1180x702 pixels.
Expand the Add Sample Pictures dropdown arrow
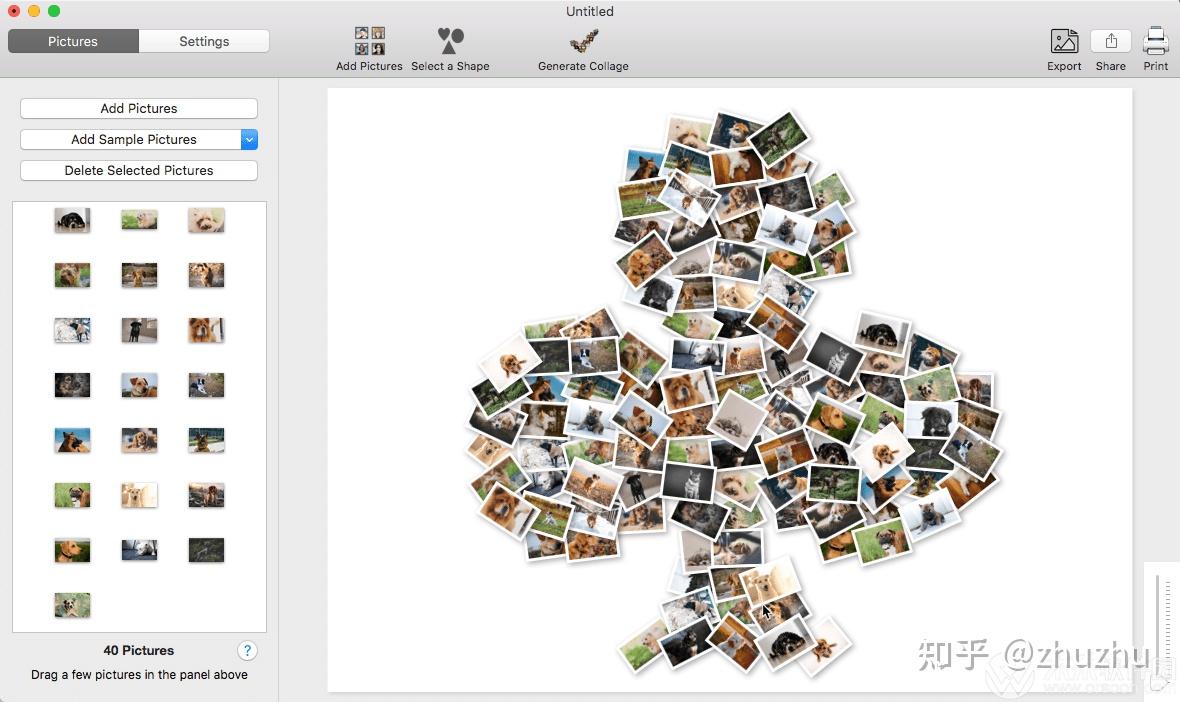pyautogui.click(x=249, y=139)
